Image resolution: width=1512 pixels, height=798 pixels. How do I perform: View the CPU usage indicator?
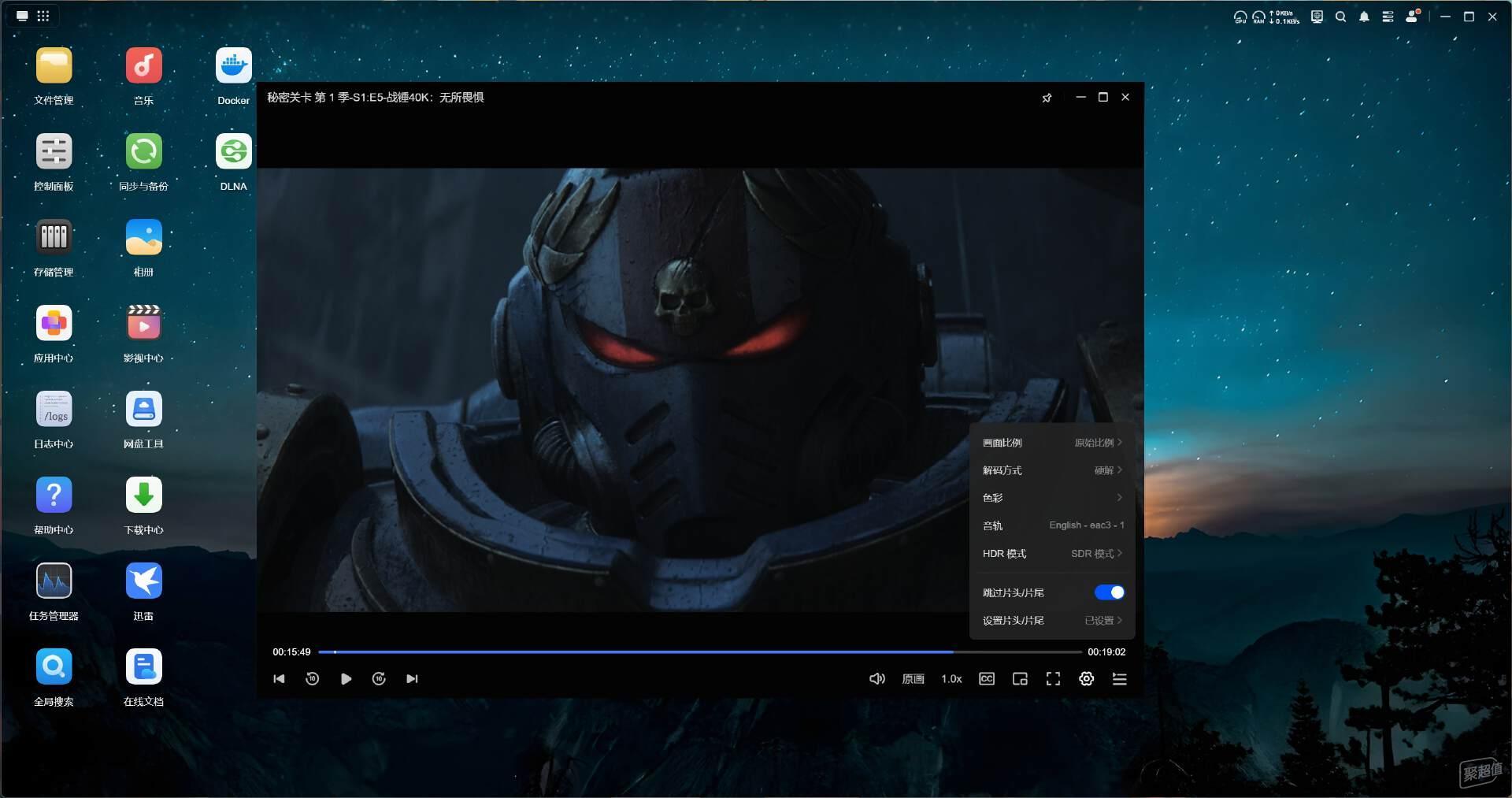point(1240,17)
